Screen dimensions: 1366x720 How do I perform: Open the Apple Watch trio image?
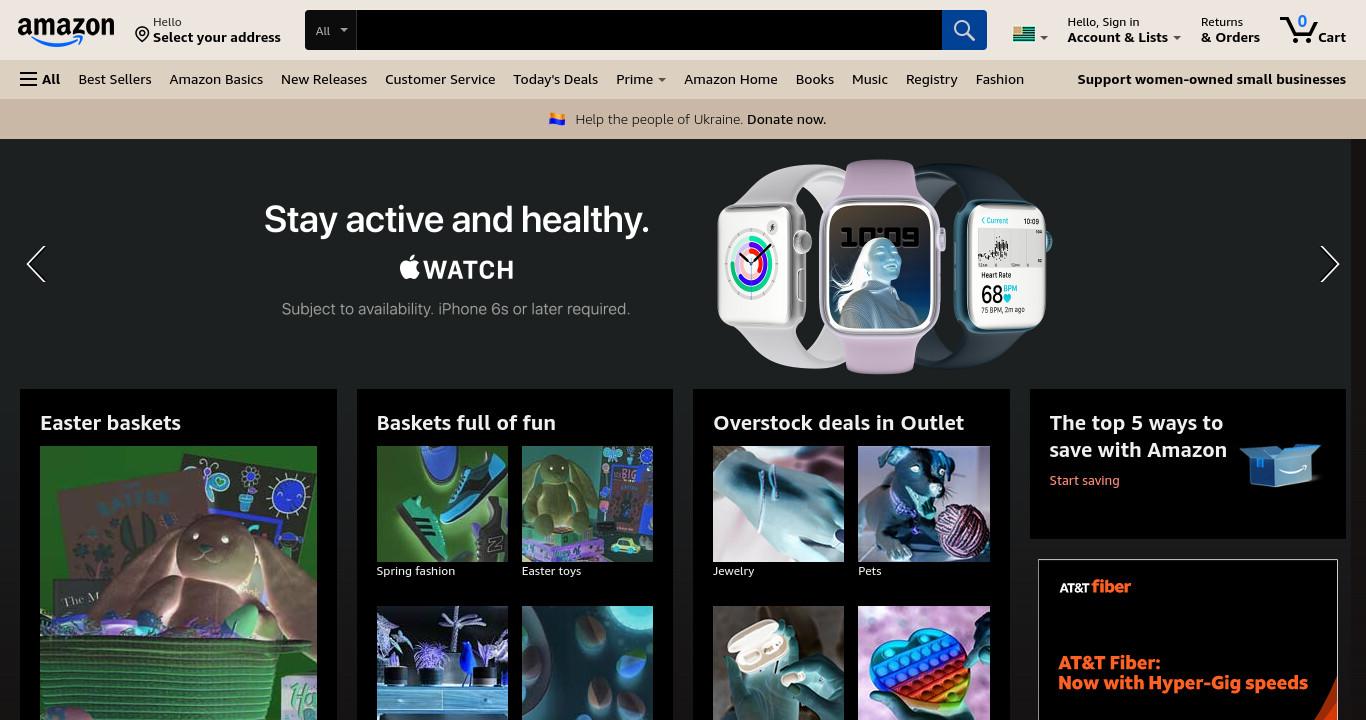tap(884, 266)
